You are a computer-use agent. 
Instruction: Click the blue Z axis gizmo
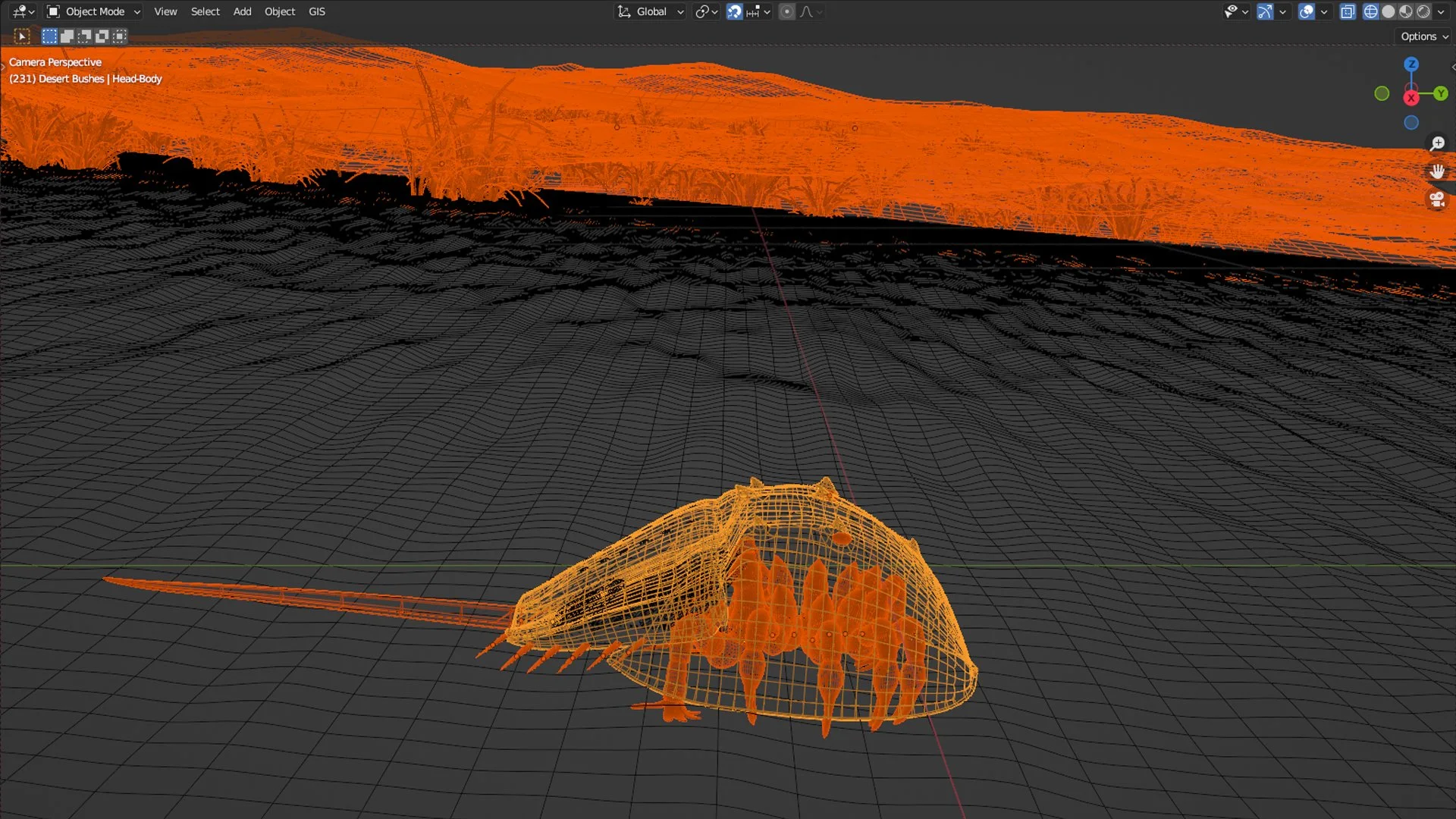tap(1410, 64)
